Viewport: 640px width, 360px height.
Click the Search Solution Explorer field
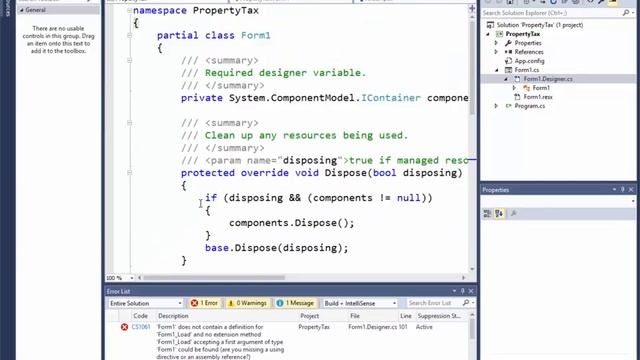(x=551, y=13)
